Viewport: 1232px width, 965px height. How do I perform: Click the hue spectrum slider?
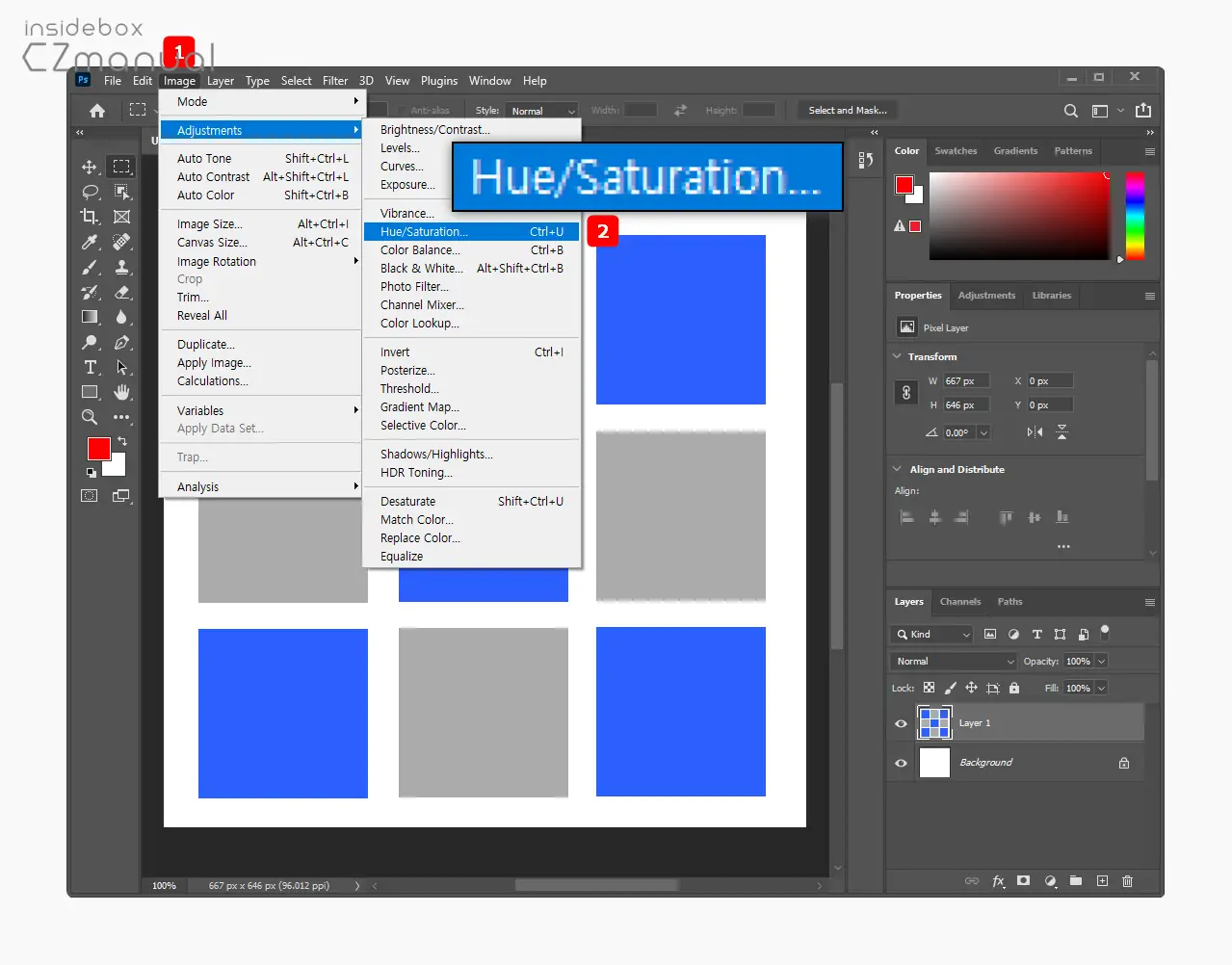[1135, 216]
